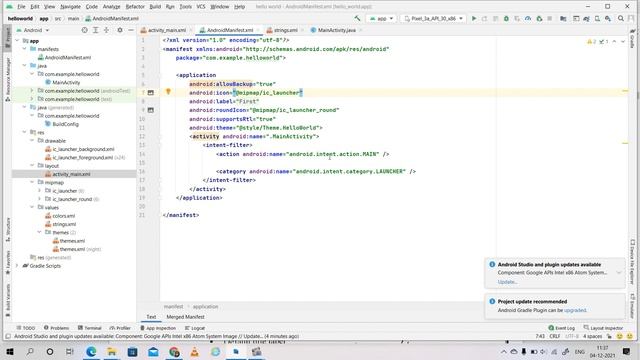Open the Gradle side panel

click(632, 39)
